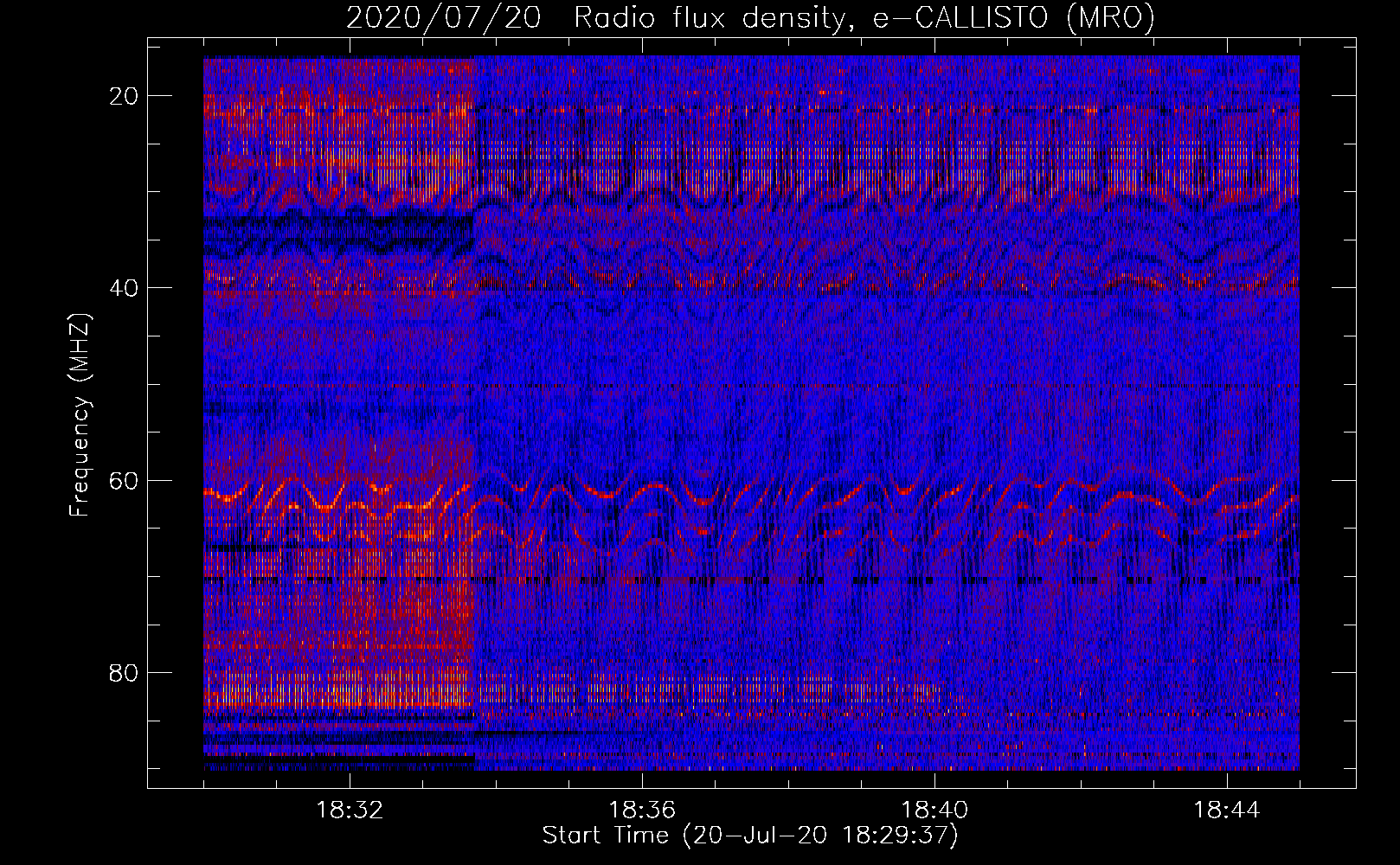Click the plot title 'Radio flux density, e-CALLISTO (MRO)'
The image size is (1400, 865).
coord(864,17)
